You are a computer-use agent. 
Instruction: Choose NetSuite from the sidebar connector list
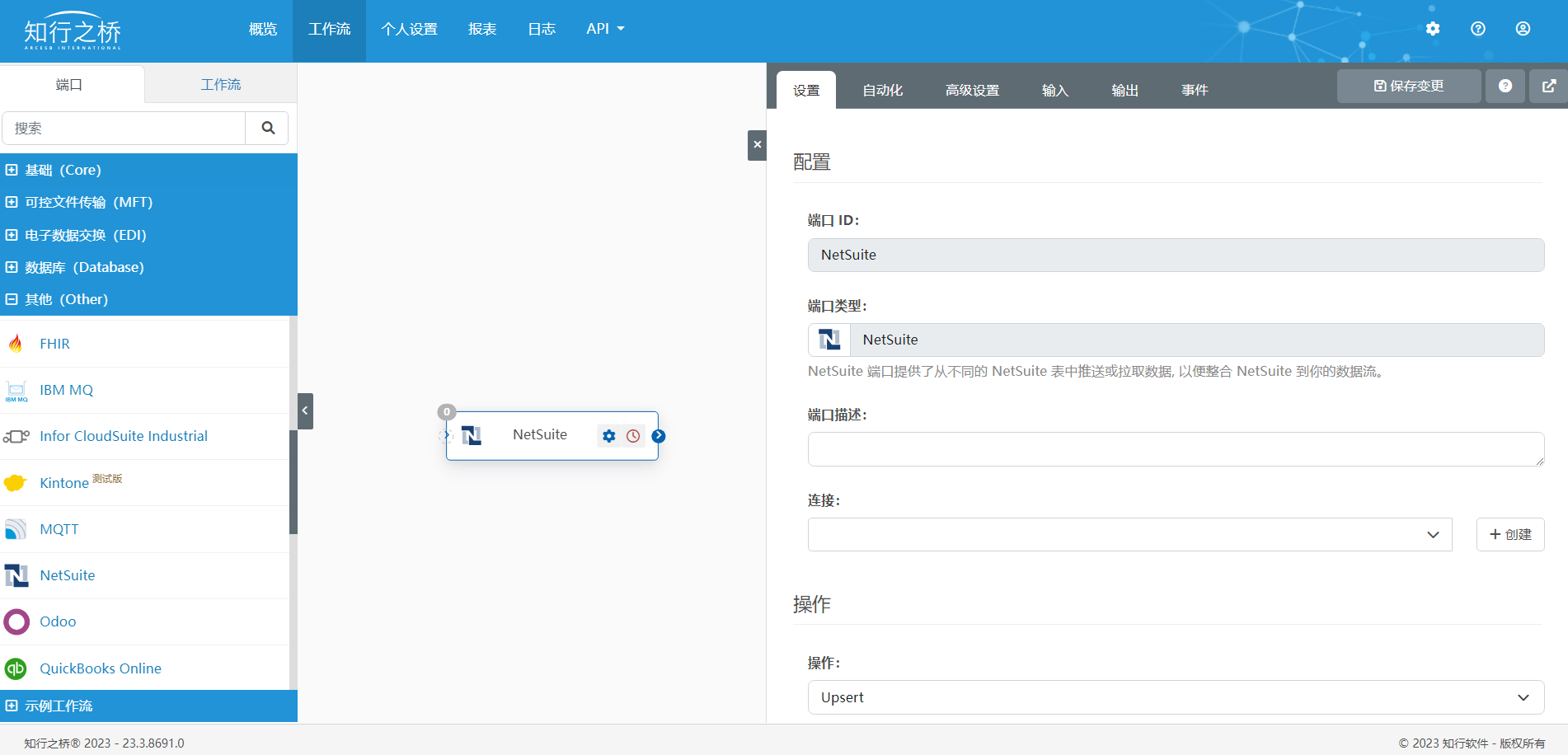pyautogui.click(x=144, y=575)
